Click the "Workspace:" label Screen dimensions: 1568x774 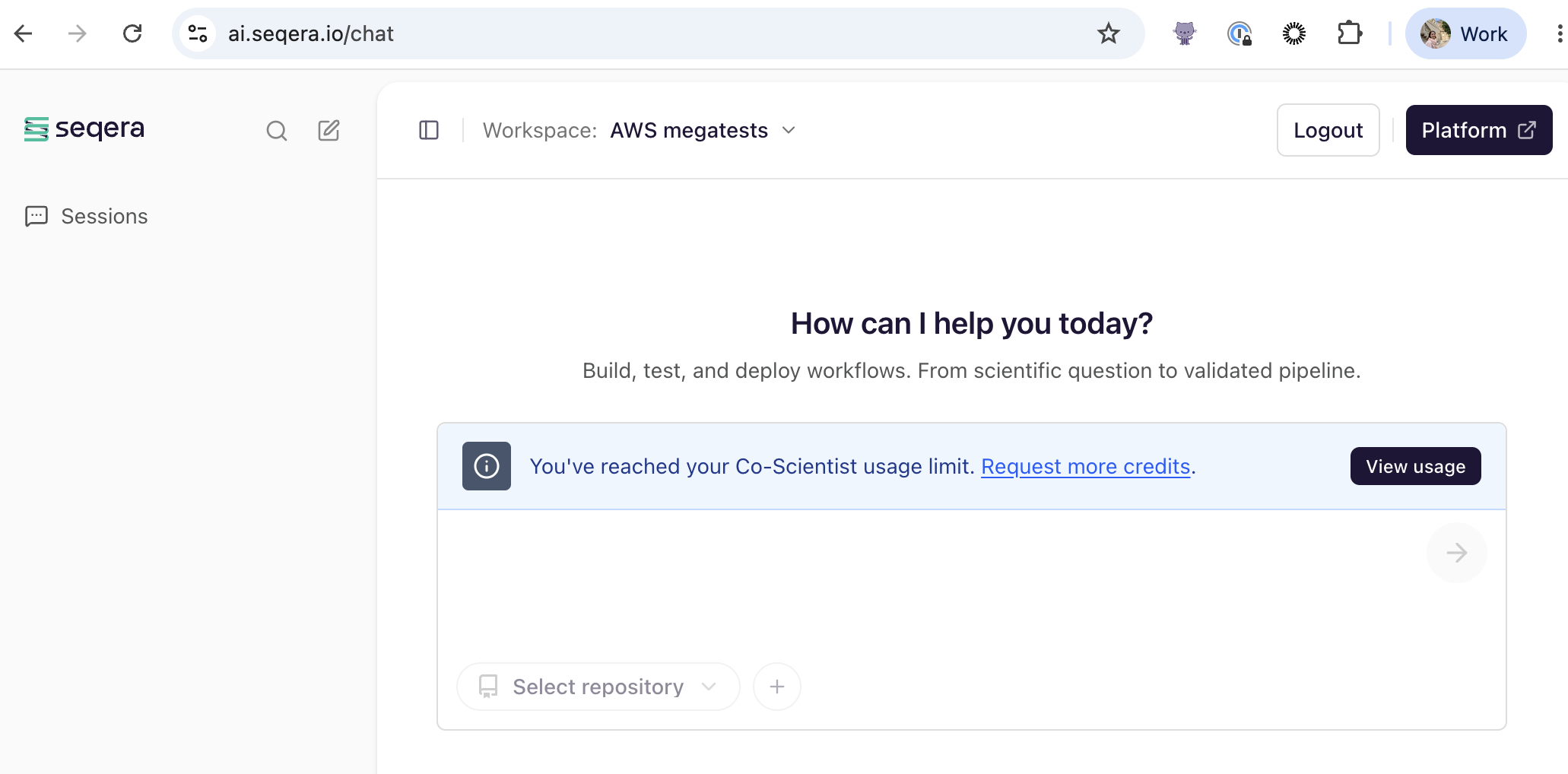point(540,131)
